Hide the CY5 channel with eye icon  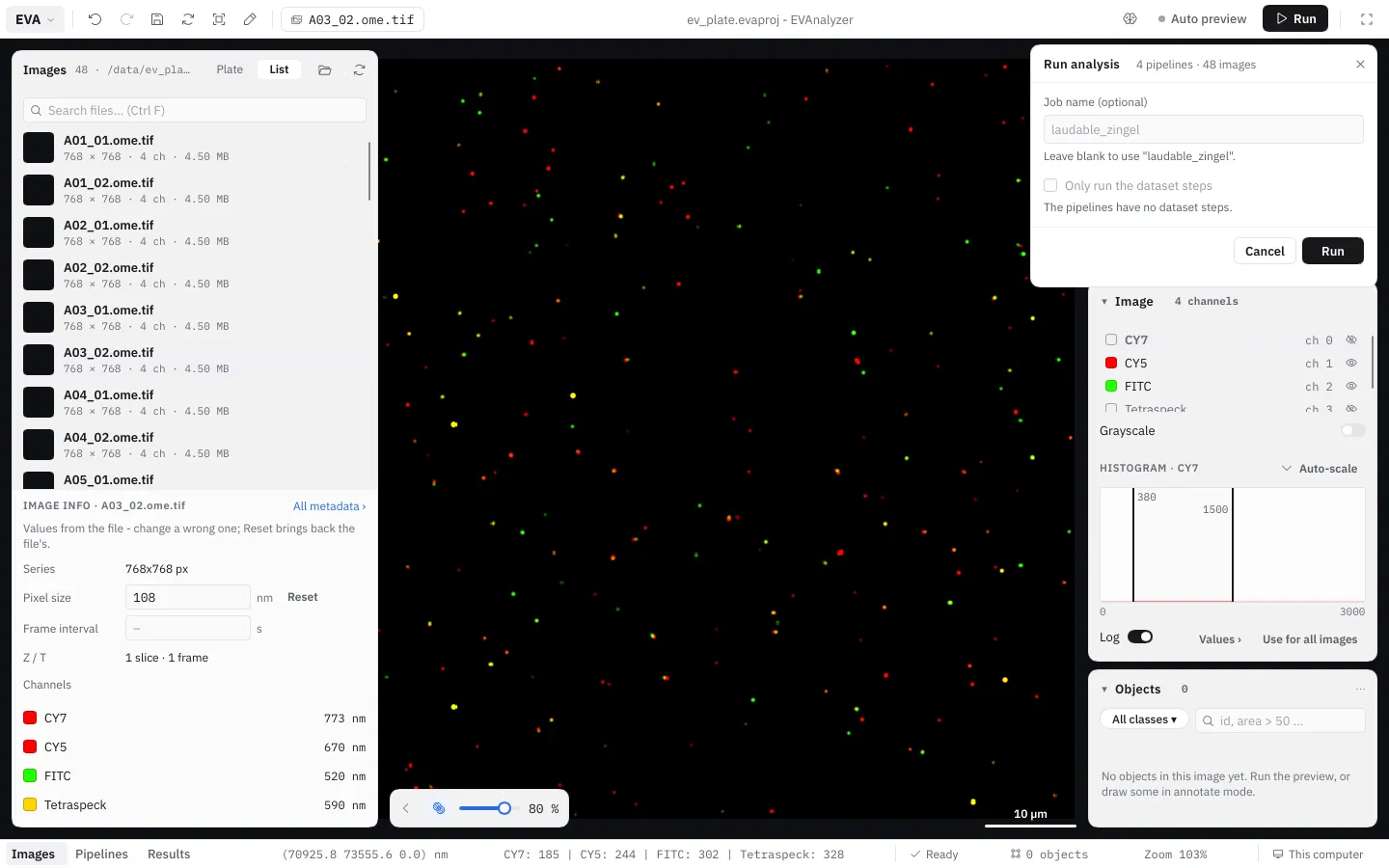1351,363
